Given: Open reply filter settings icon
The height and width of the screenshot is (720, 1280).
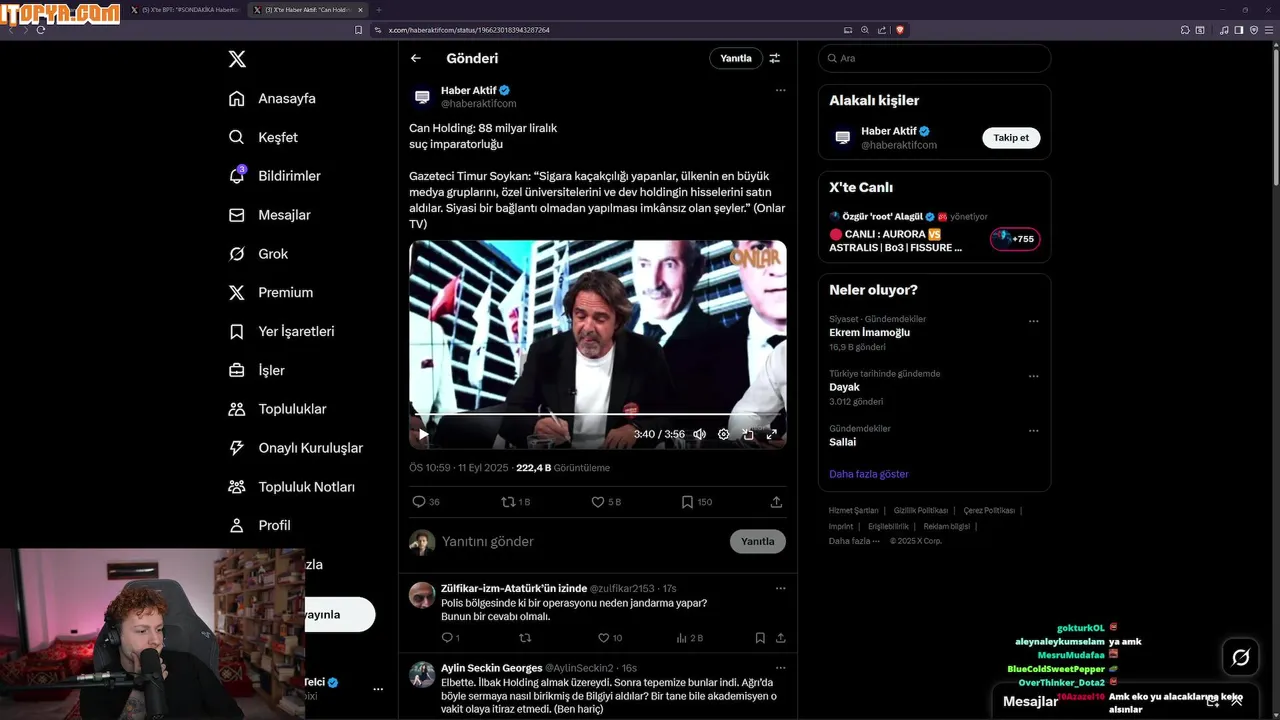Looking at the screenshot, I should [x=774, y=58].
